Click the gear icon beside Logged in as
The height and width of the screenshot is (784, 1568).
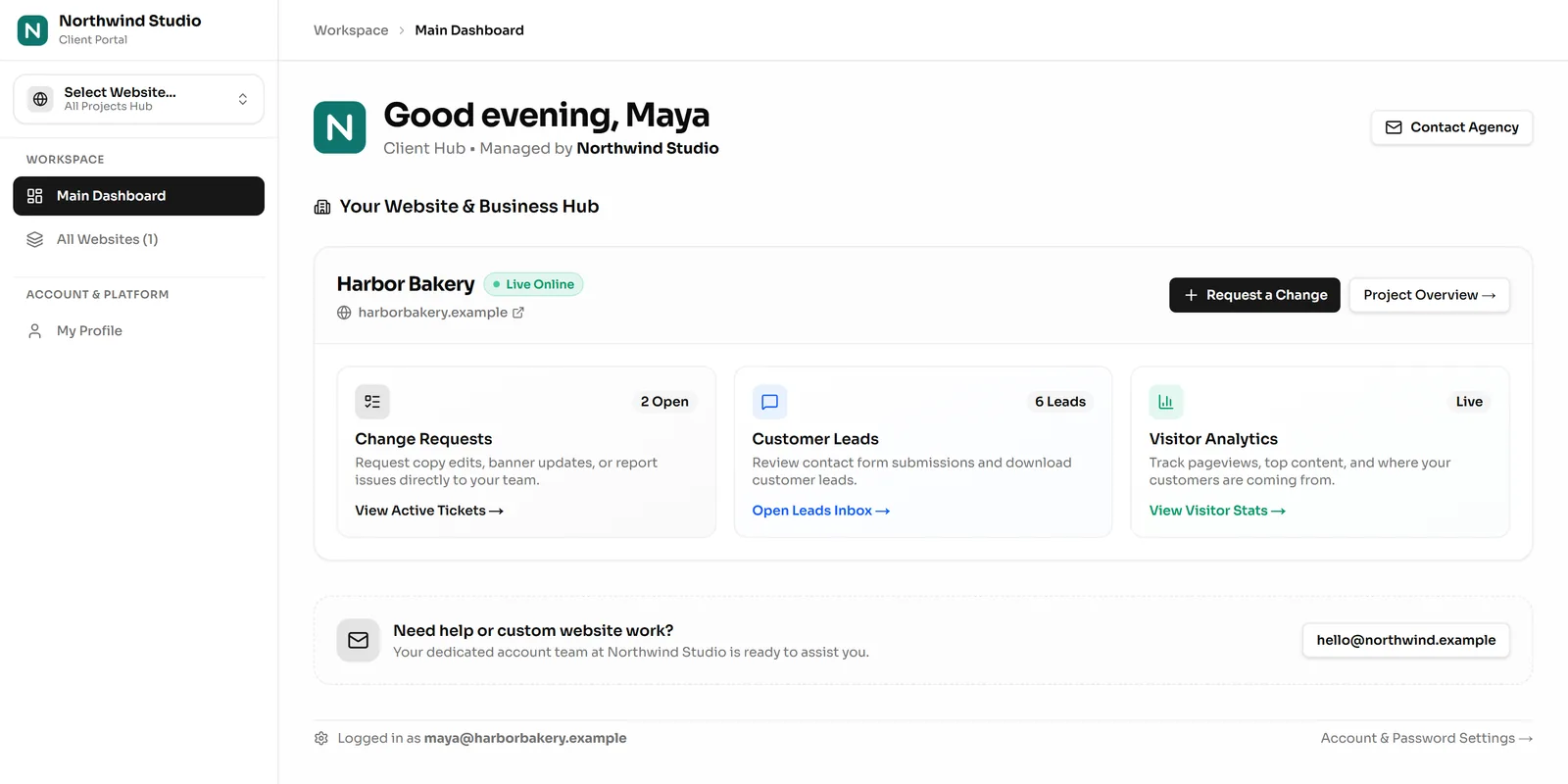[x=321, y=739]
